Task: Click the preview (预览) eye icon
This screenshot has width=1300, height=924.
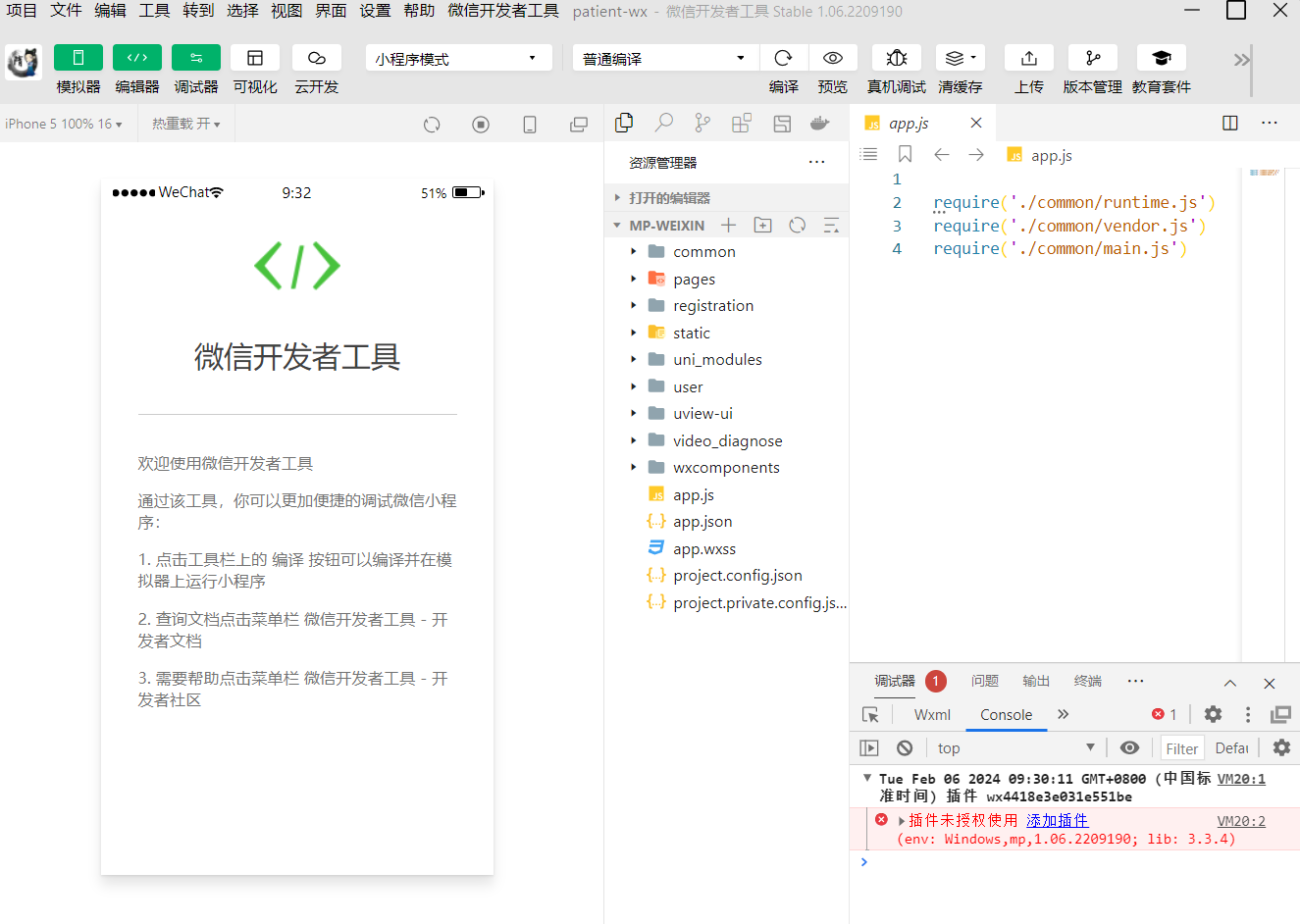Action: (833, 58)
